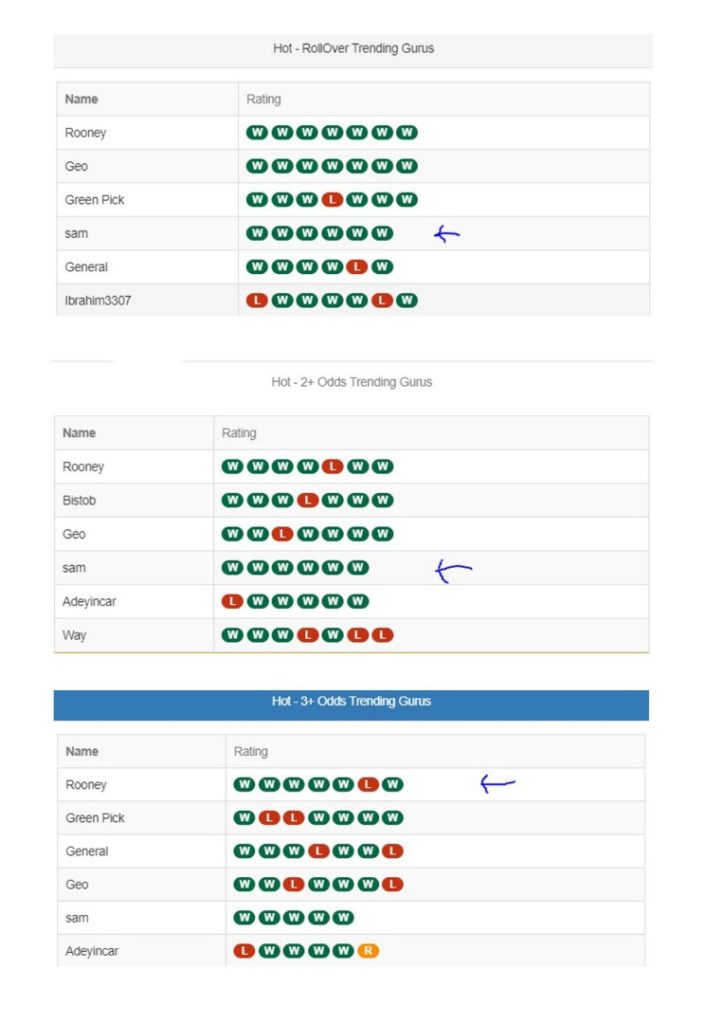This screenshot has height=1024, width=723.
Task: Select sam in the 2+ Odds table
Action: click(x=74, y=568)
